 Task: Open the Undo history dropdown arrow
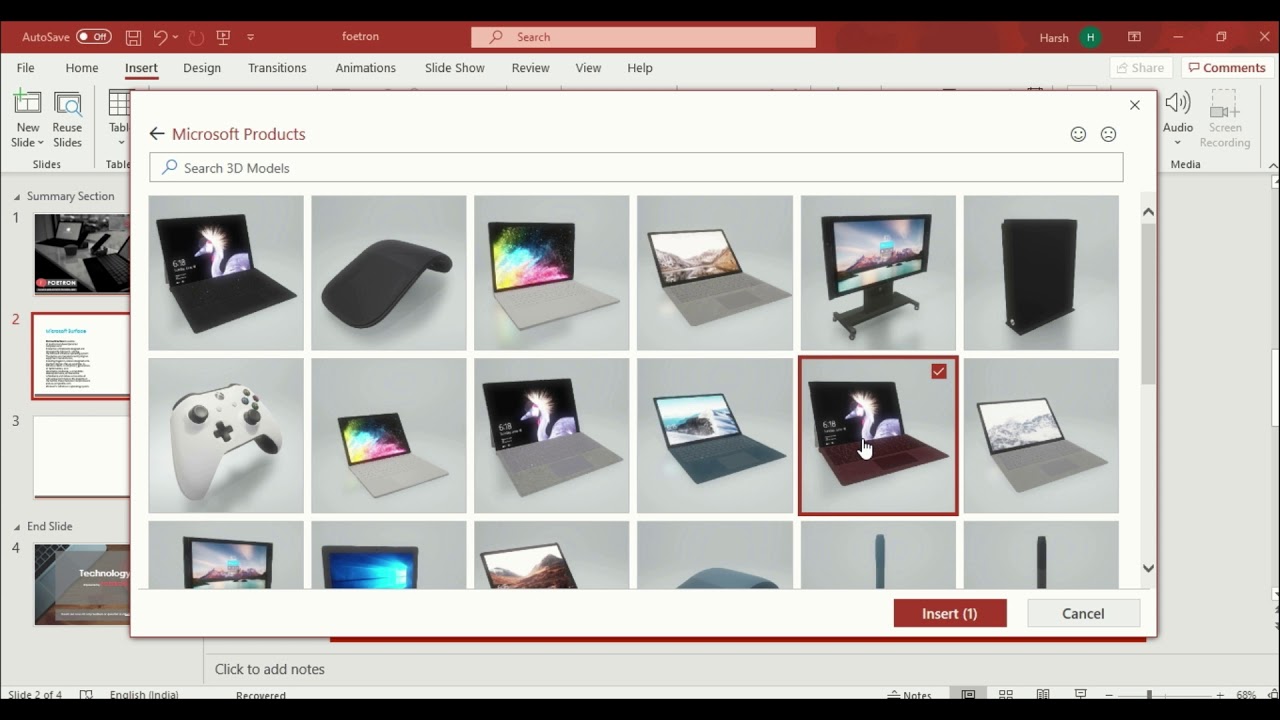175,37
